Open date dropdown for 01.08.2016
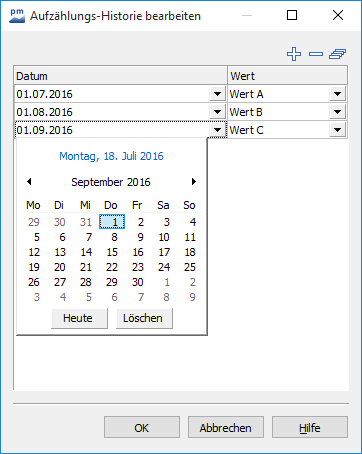The width and height of the screenshot is (362, 454). (x=217, y=112)
